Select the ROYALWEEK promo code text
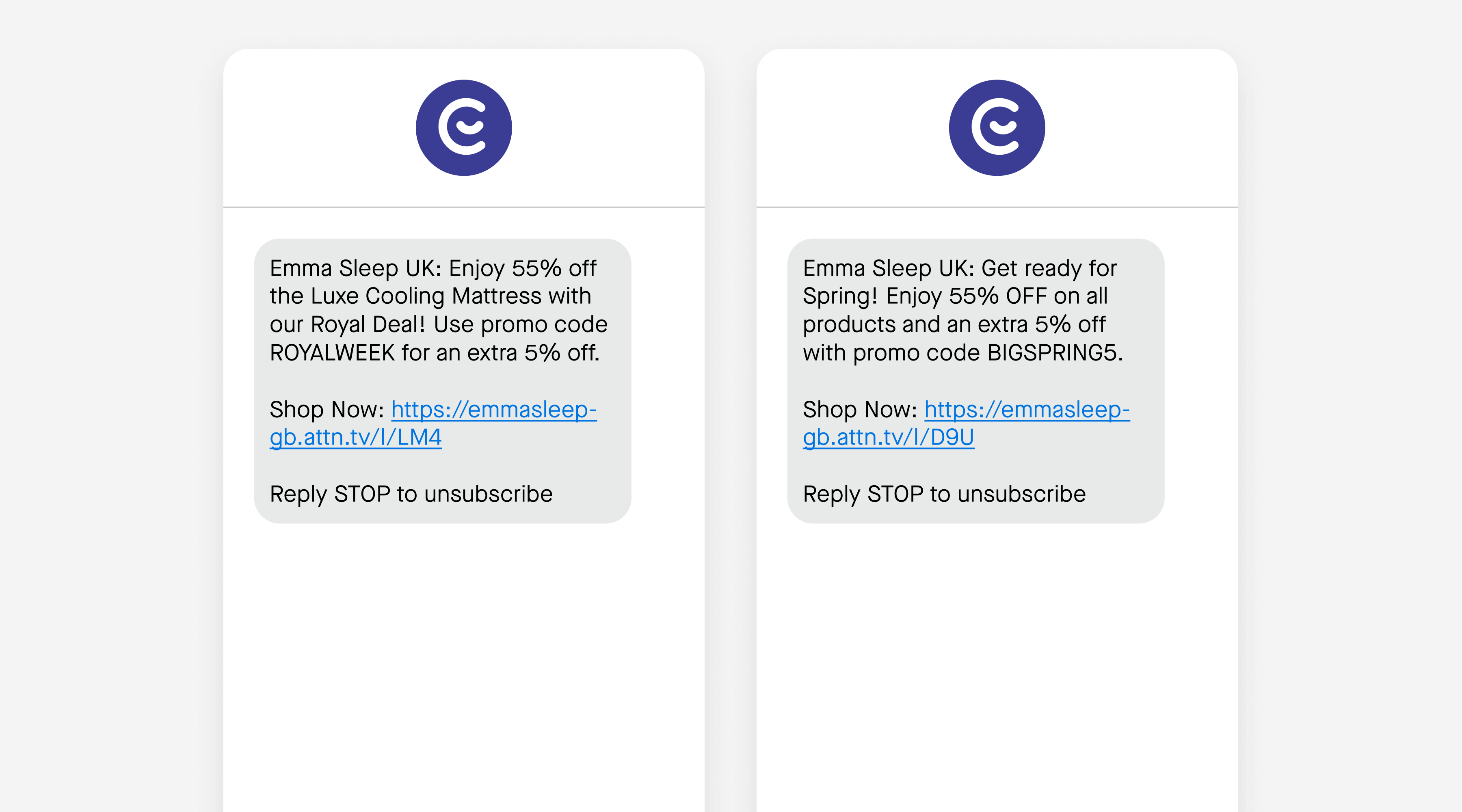1462x812 pixels. (333, 352)
